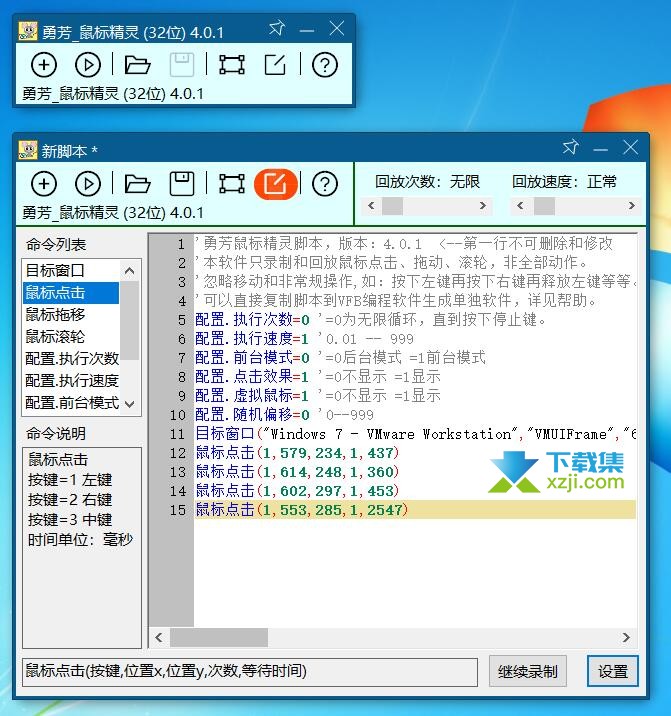Save the script with floppy icon

pos(182,184)
